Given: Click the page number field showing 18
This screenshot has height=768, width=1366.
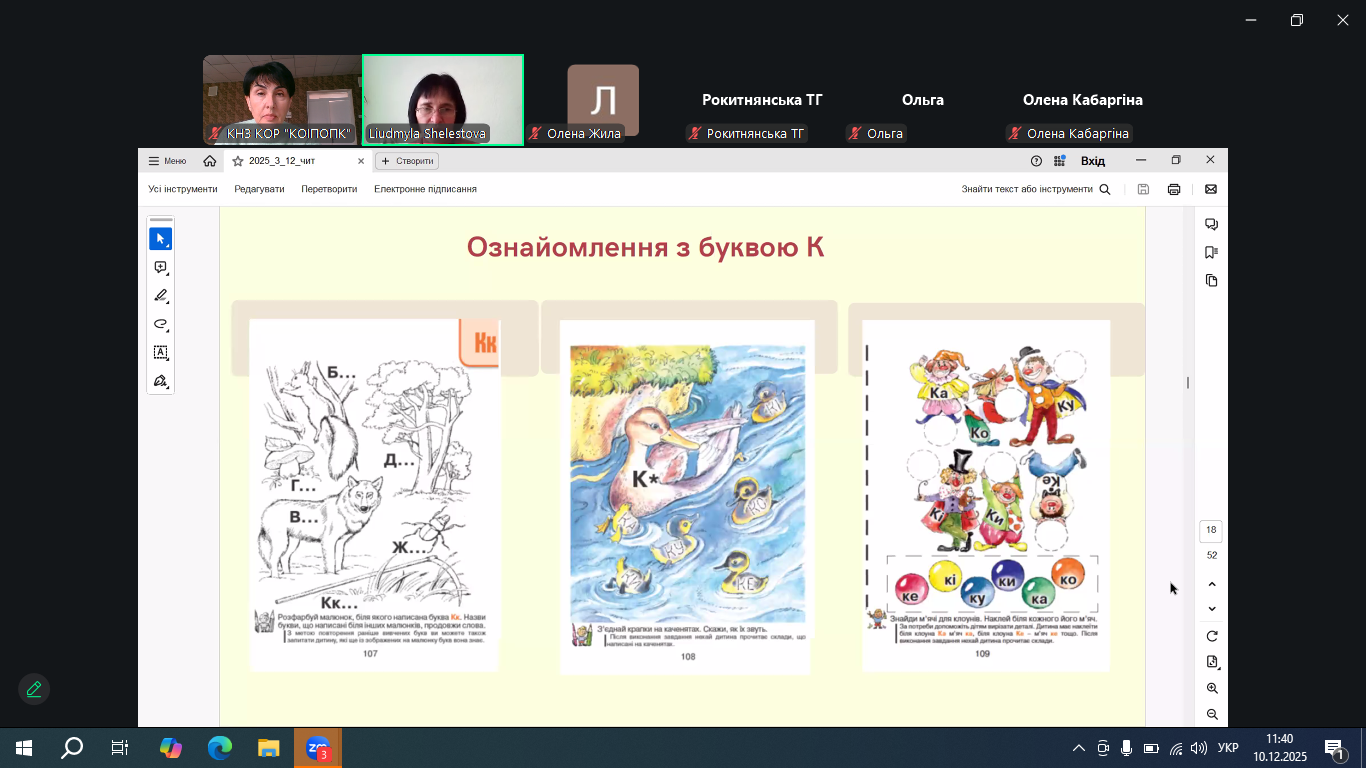Looking at the screenshot, I should click(1211, 530).
